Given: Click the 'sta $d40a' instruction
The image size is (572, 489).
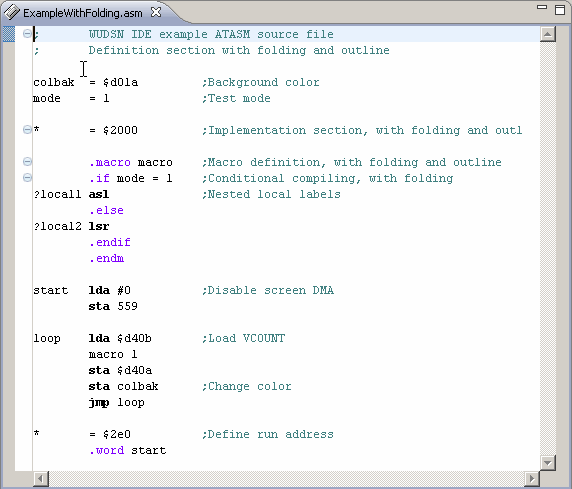Looking at the screenshot, I should 120,370.
